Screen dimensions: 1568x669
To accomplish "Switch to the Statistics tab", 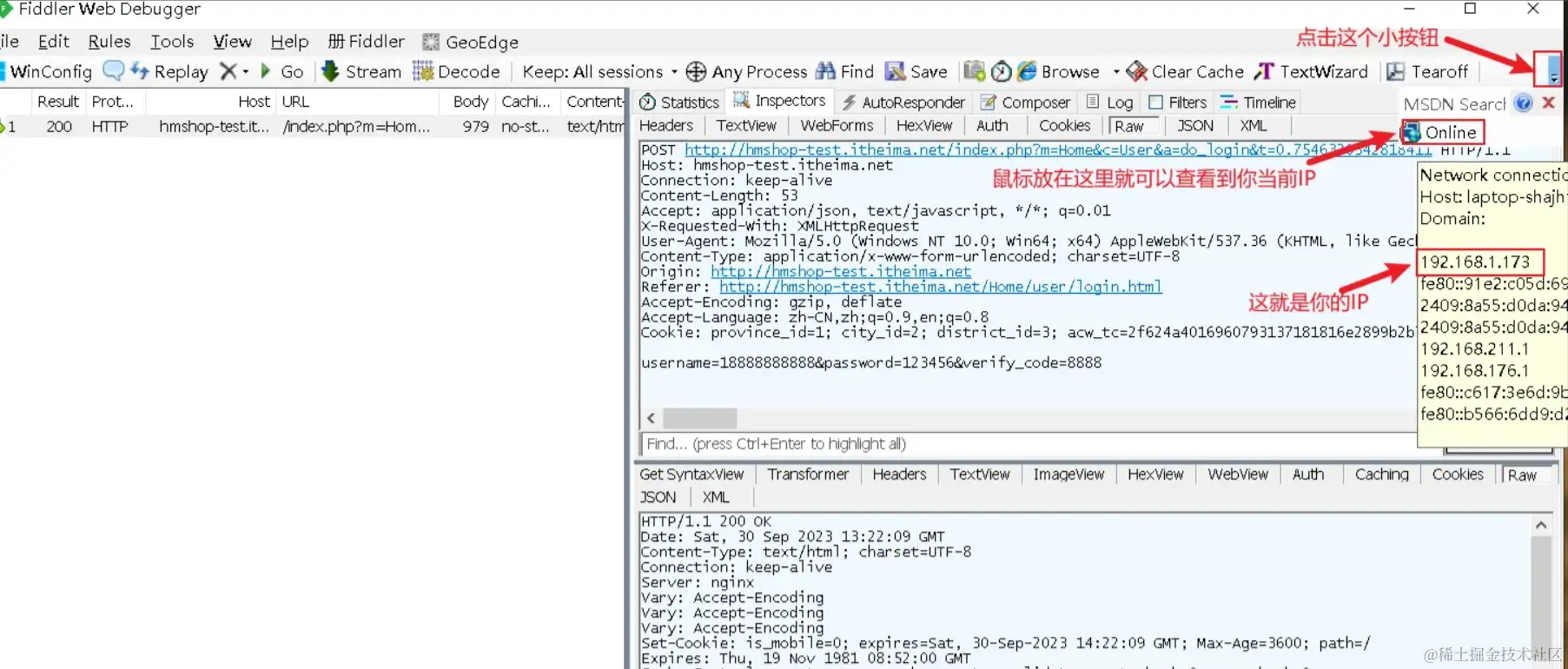I will pyautogui.click(x=679, y=102).
